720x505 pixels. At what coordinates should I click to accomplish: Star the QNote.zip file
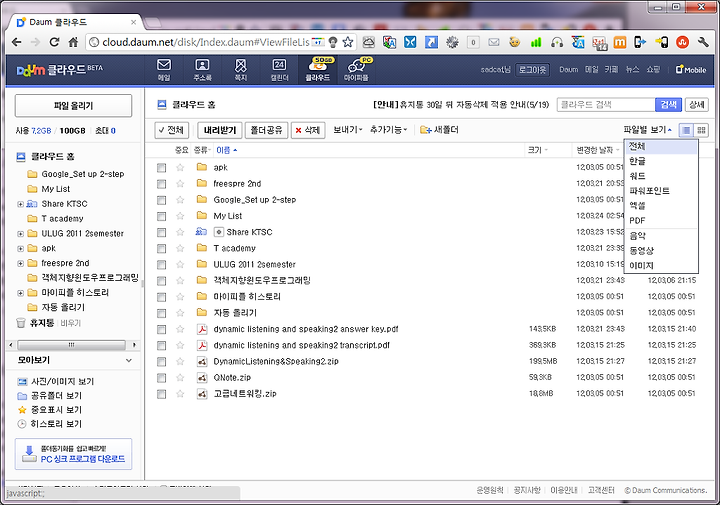click(x=180, y=378)
